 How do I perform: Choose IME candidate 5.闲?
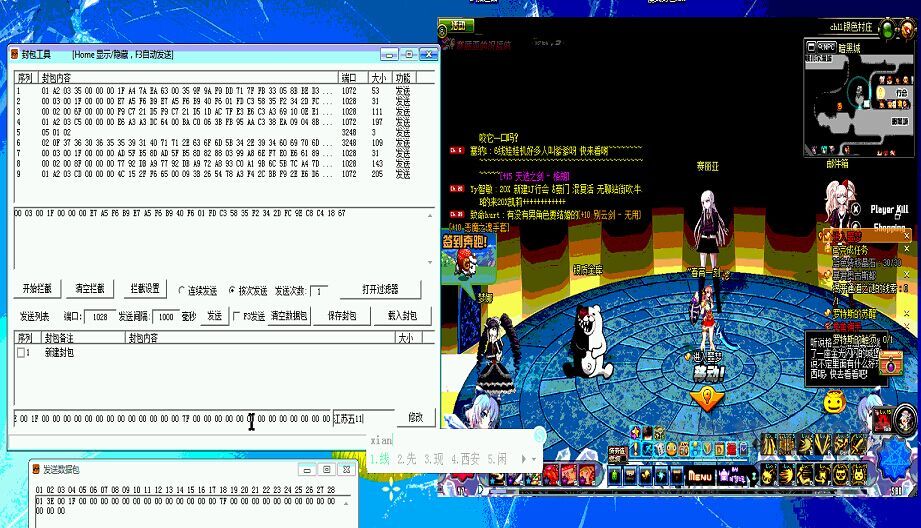497,459
